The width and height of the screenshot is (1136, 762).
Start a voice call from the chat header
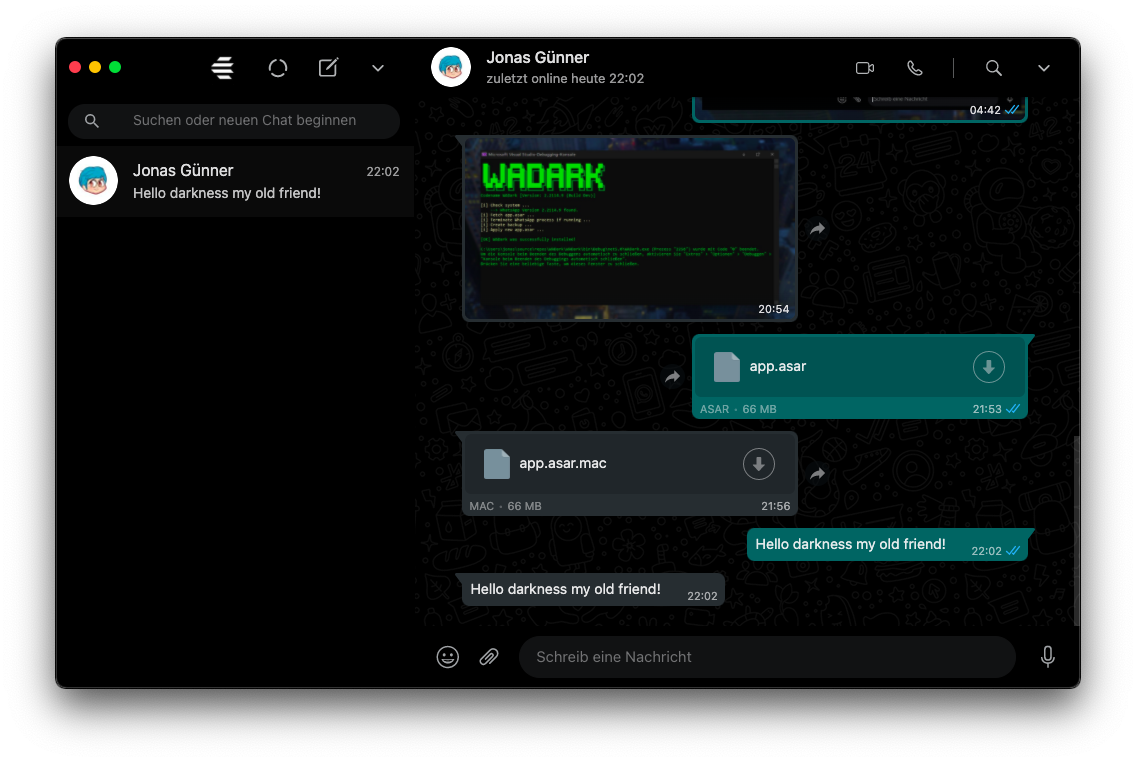point(915,67)
